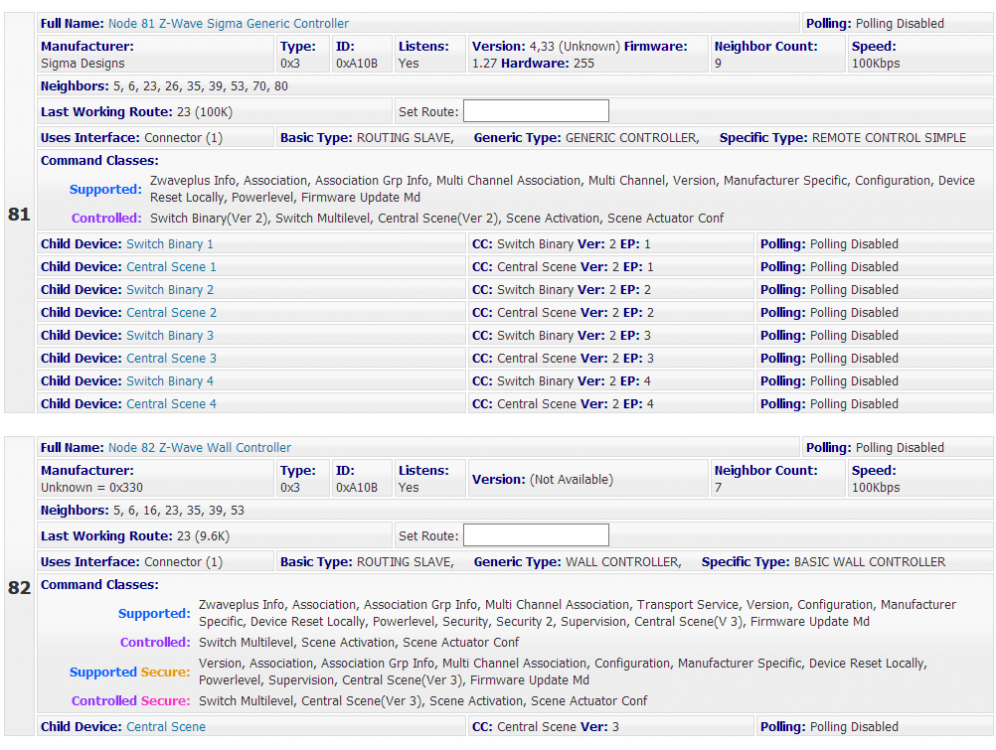Click Polling Disabled beside Node 81 full name

pos(899,23)
